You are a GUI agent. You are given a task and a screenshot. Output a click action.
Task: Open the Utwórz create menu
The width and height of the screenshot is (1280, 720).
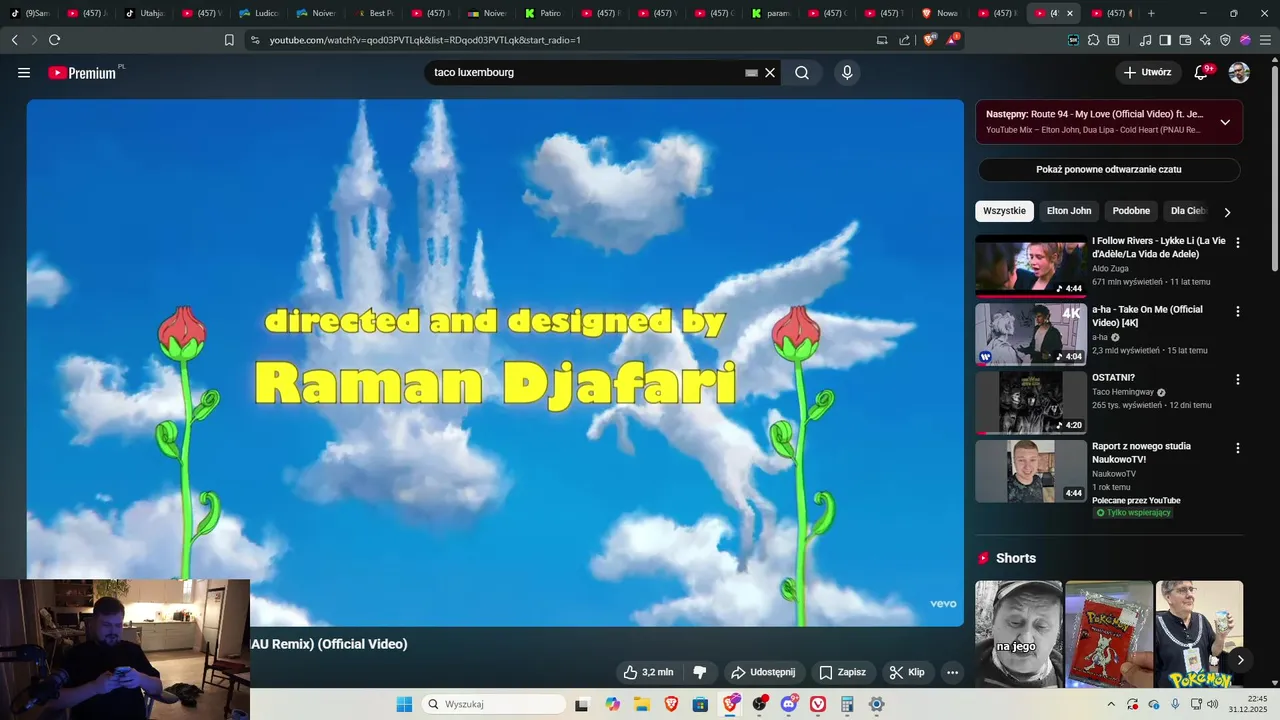[x=1148, y=73]
